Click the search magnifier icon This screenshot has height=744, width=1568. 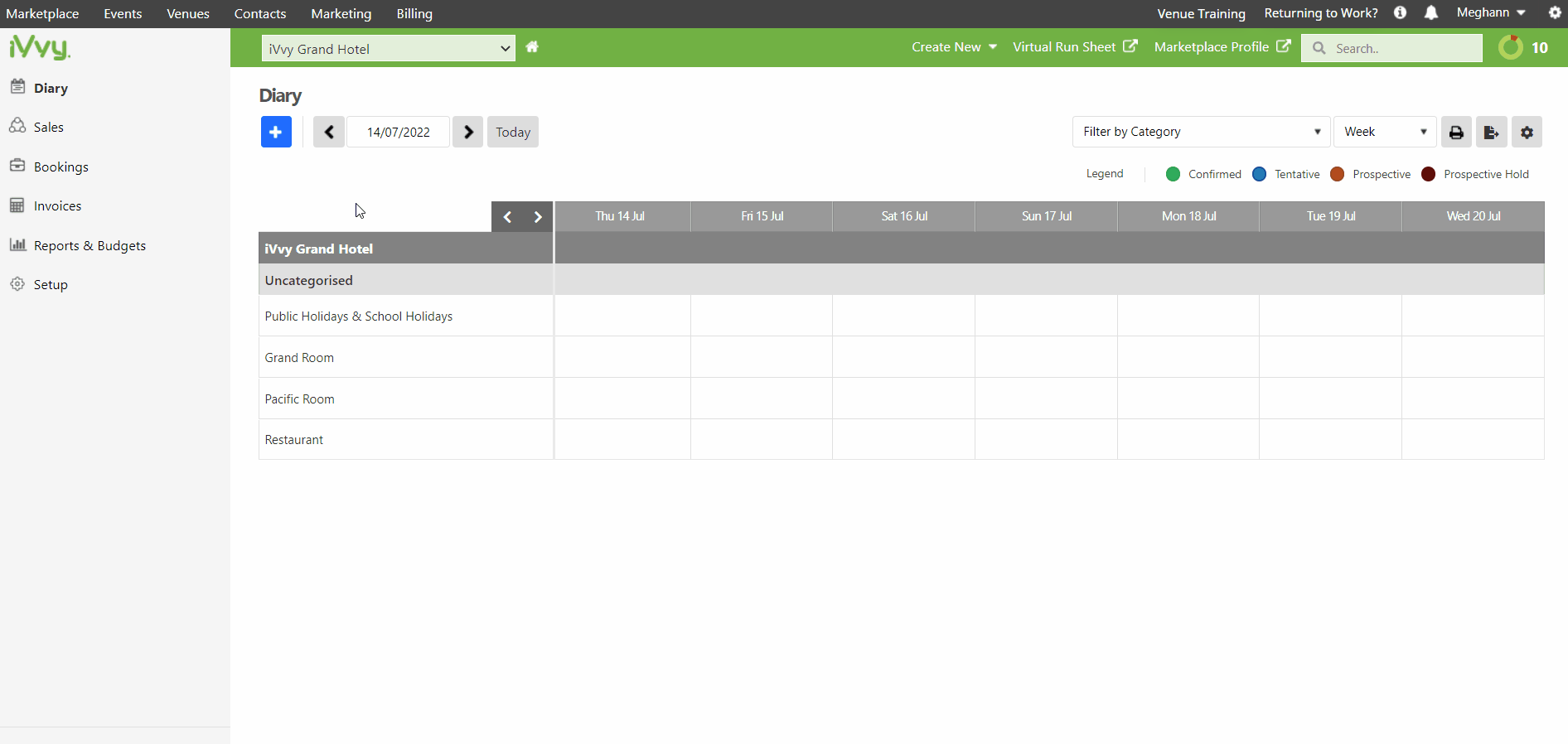(x=1319, y=48)
